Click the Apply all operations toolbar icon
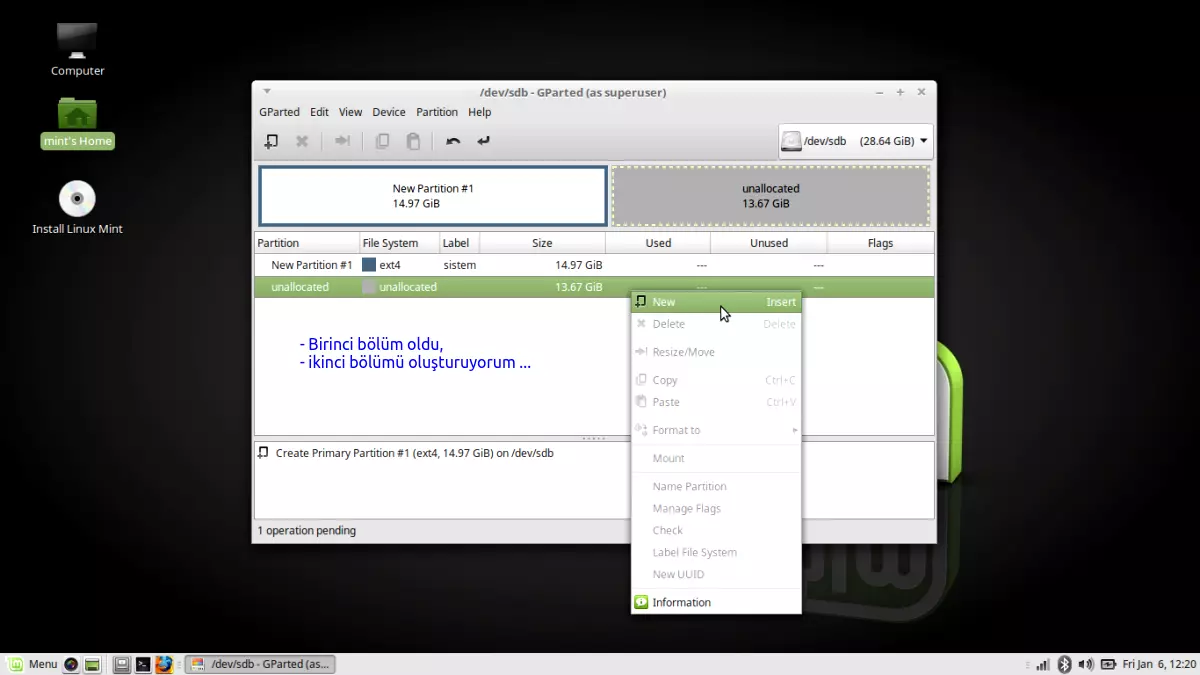The height and width of the screenshot is (675, 1200). pyautogui.click(x=484, y=142)
